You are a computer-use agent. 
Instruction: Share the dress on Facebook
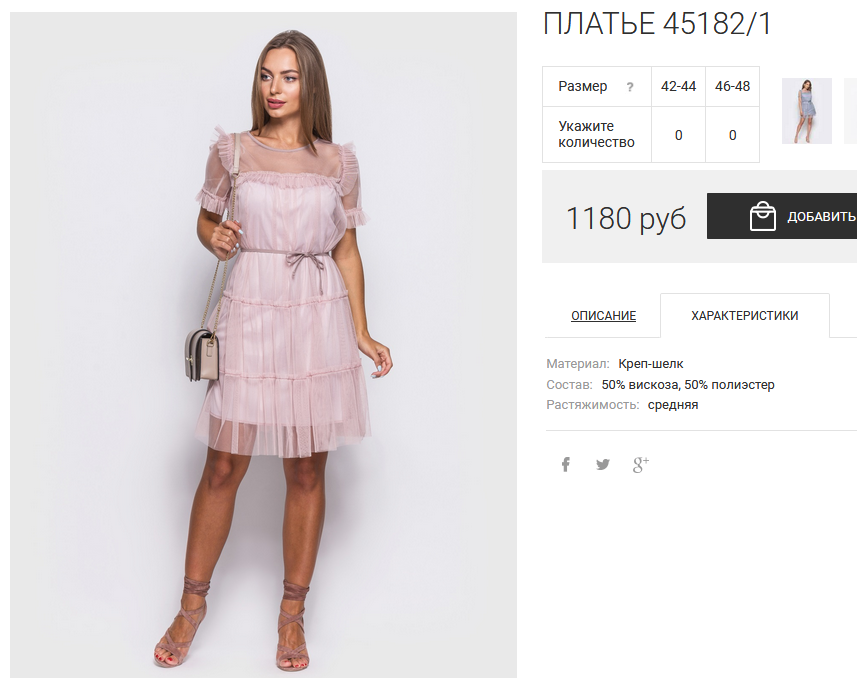click(566, 465)
